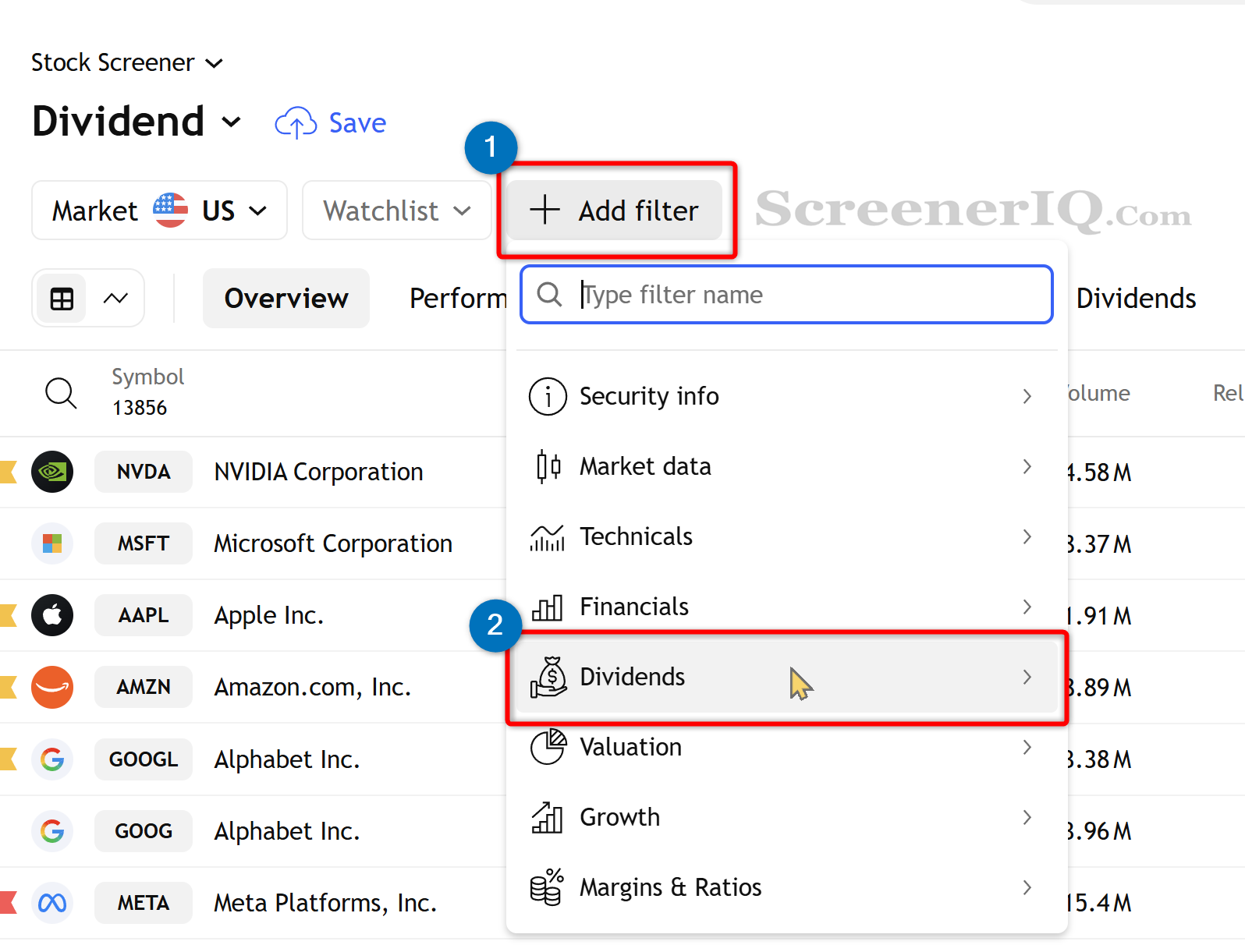Select the chart view icon
The height and width of the screenshot is (952, 1245).
coord(115,299)
